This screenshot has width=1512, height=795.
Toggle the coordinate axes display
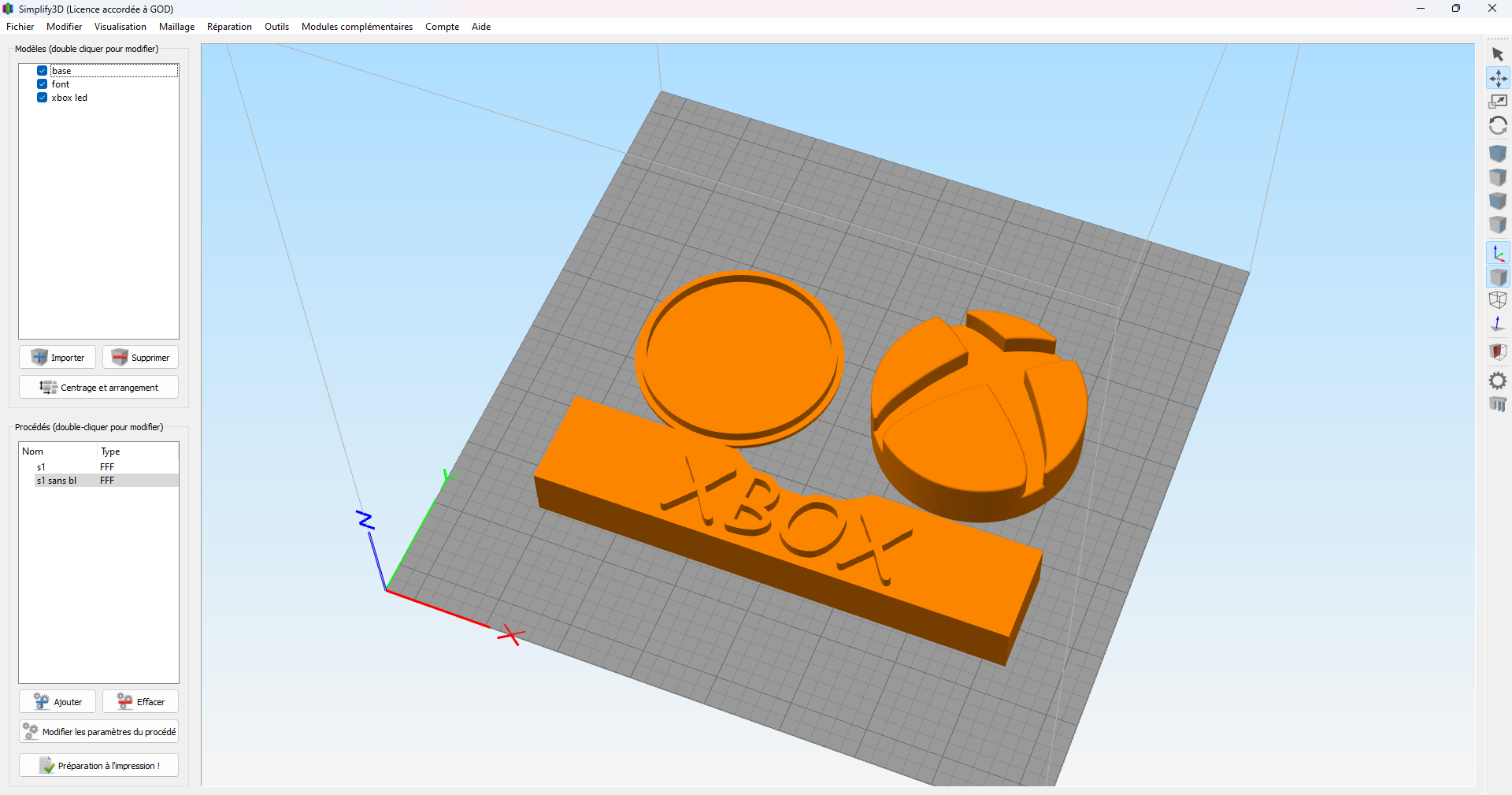[1499, 253]
